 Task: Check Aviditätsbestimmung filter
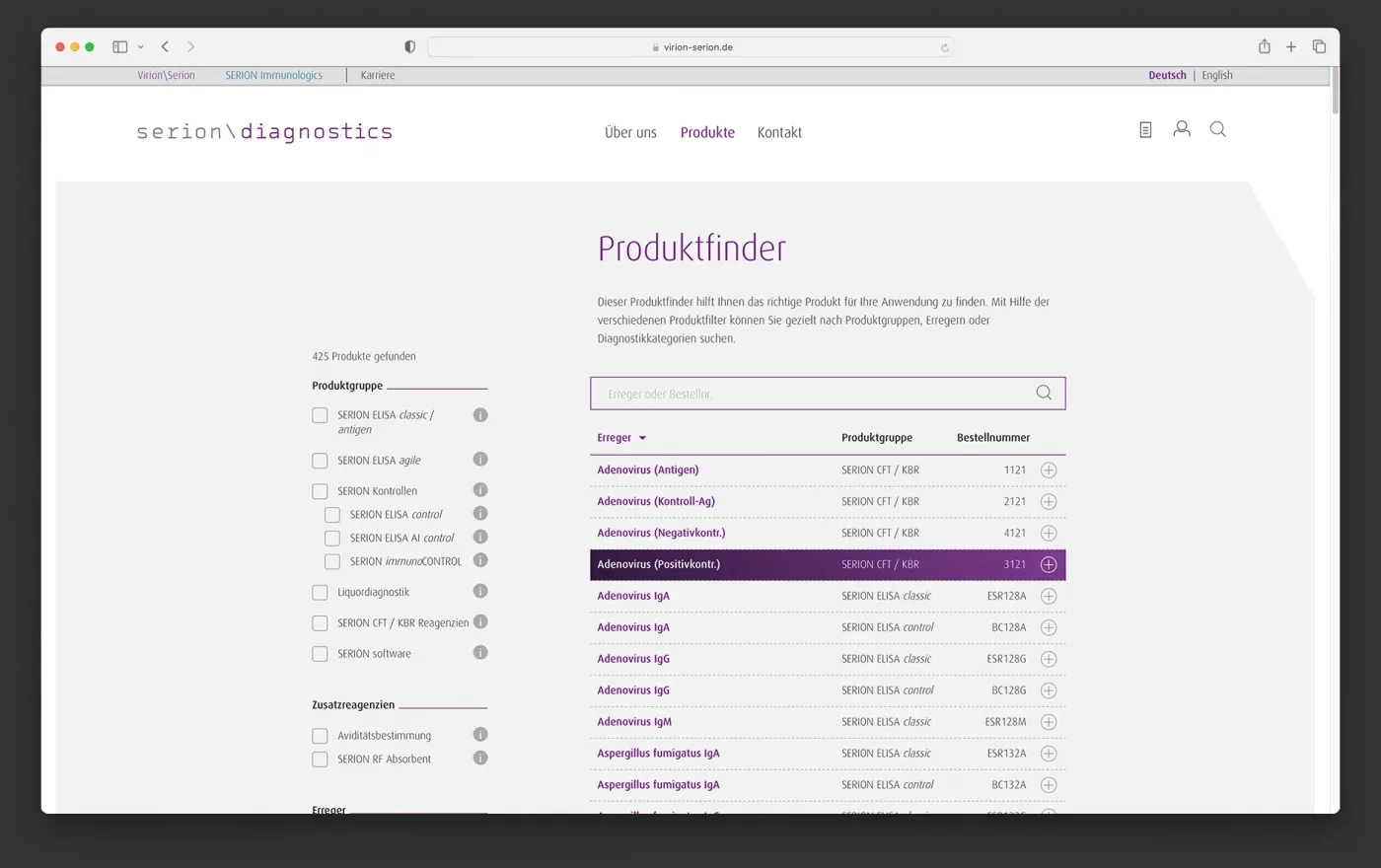[320, 736]
